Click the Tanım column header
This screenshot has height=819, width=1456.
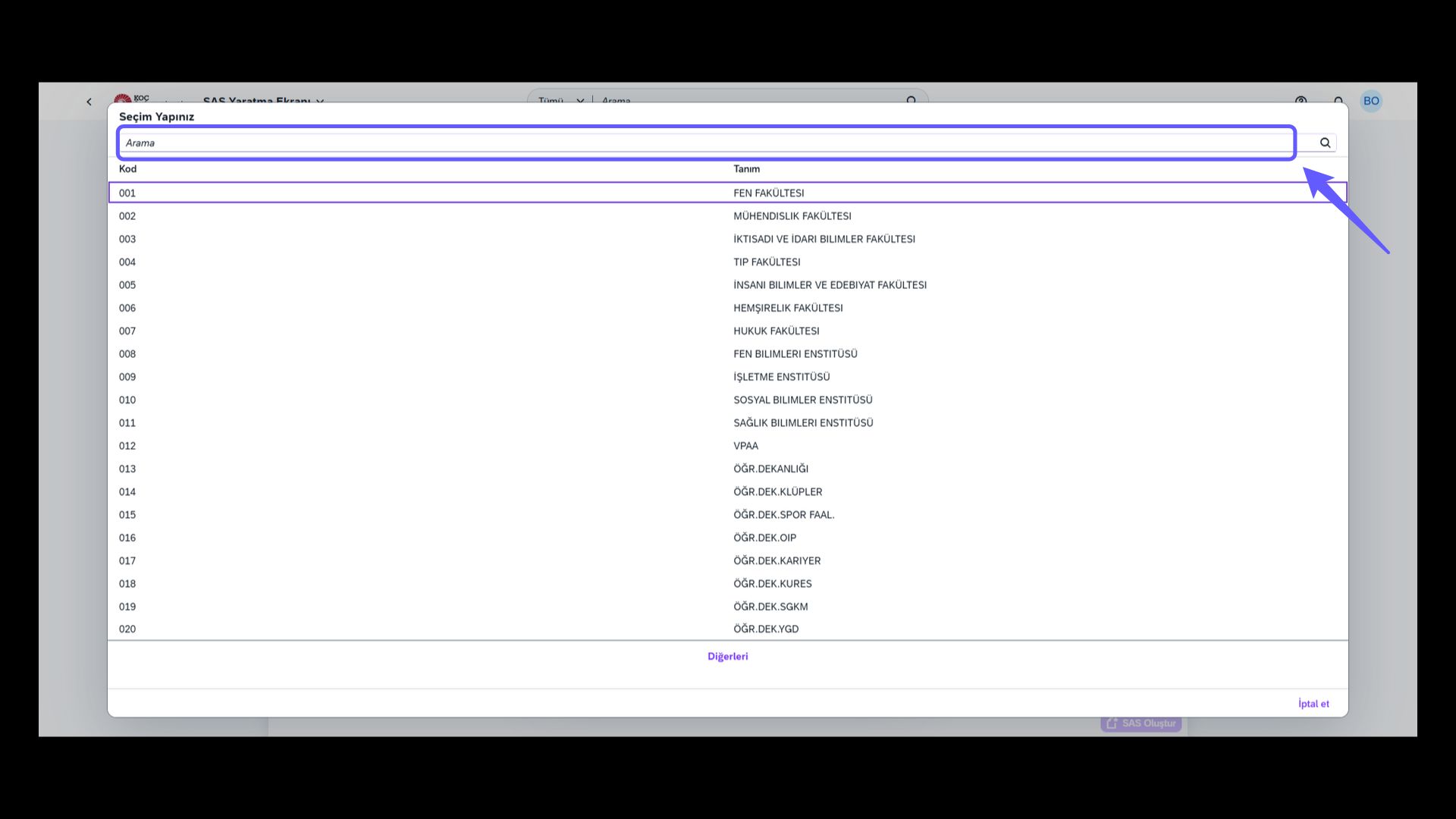746,169
